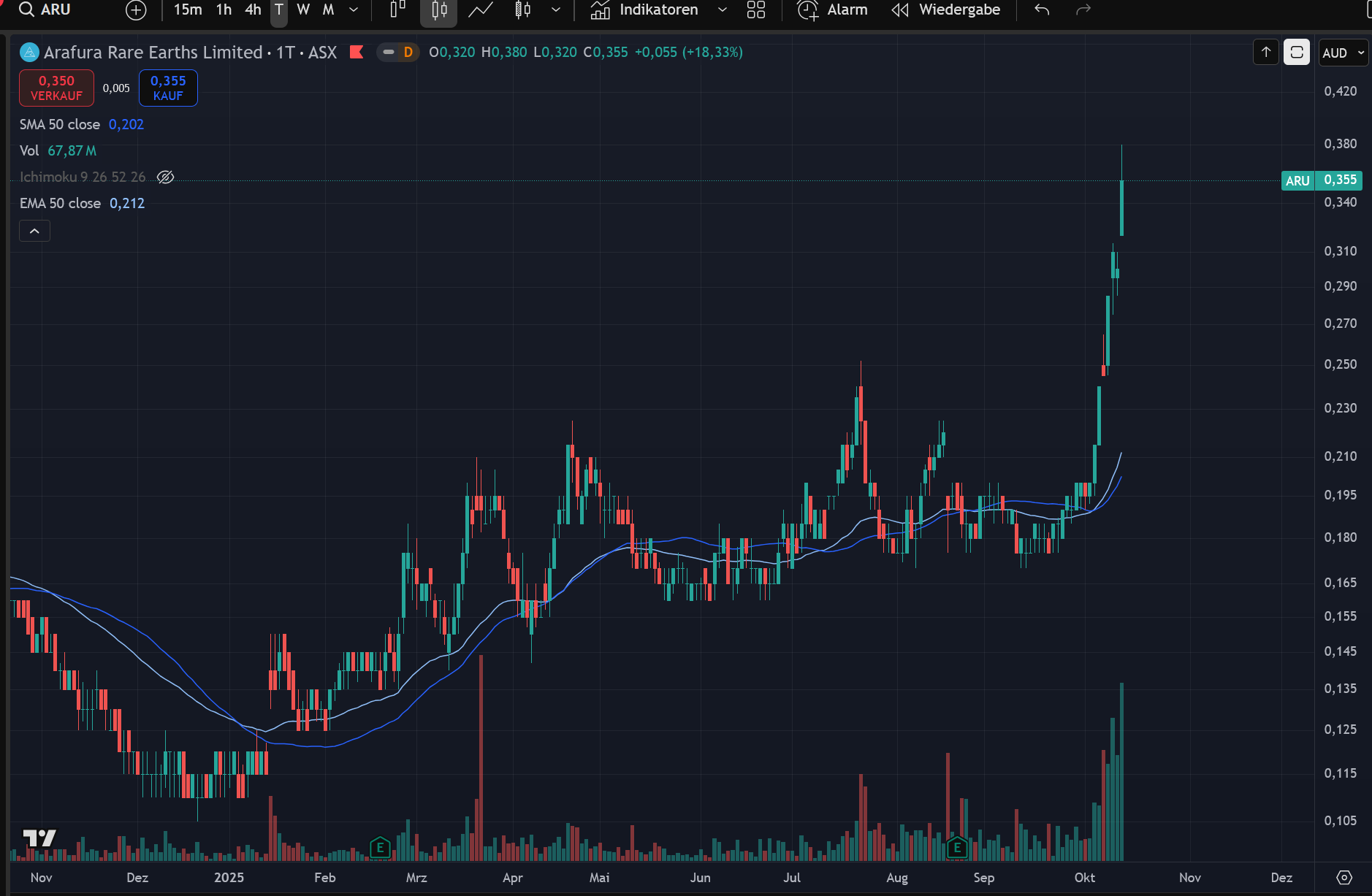Select the EMA 50 close indicator legend
Viewport: 1372px width, 896px height.
(61, 203)
